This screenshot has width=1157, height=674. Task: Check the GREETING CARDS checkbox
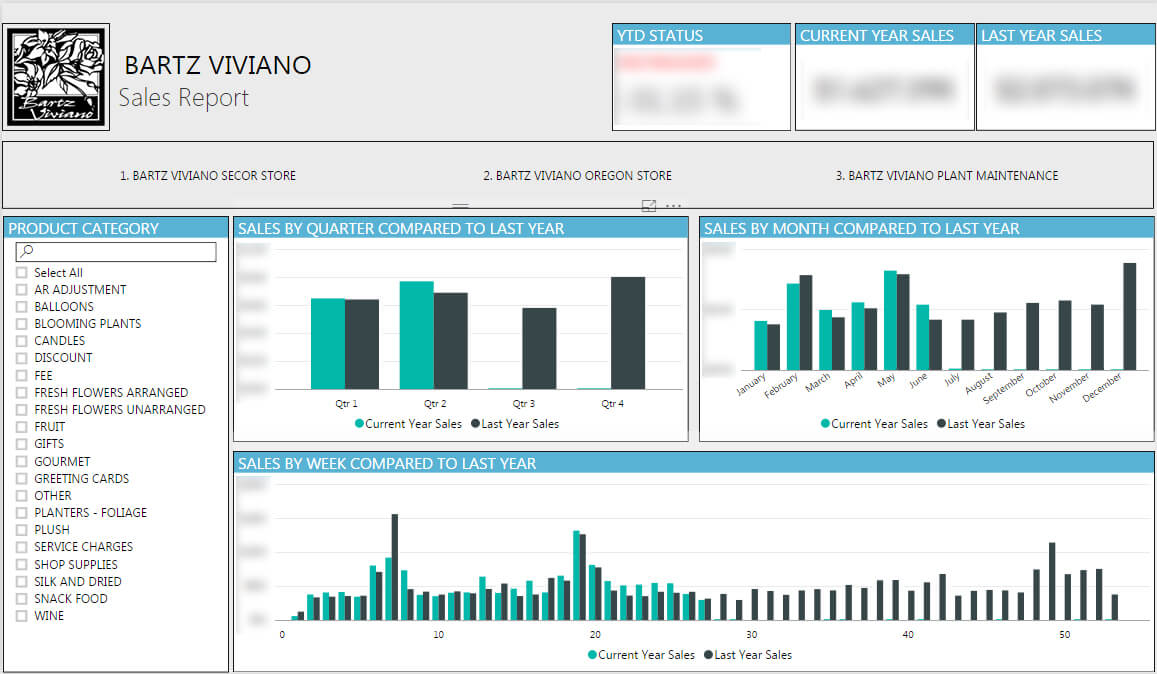click(x=21, y=478)
